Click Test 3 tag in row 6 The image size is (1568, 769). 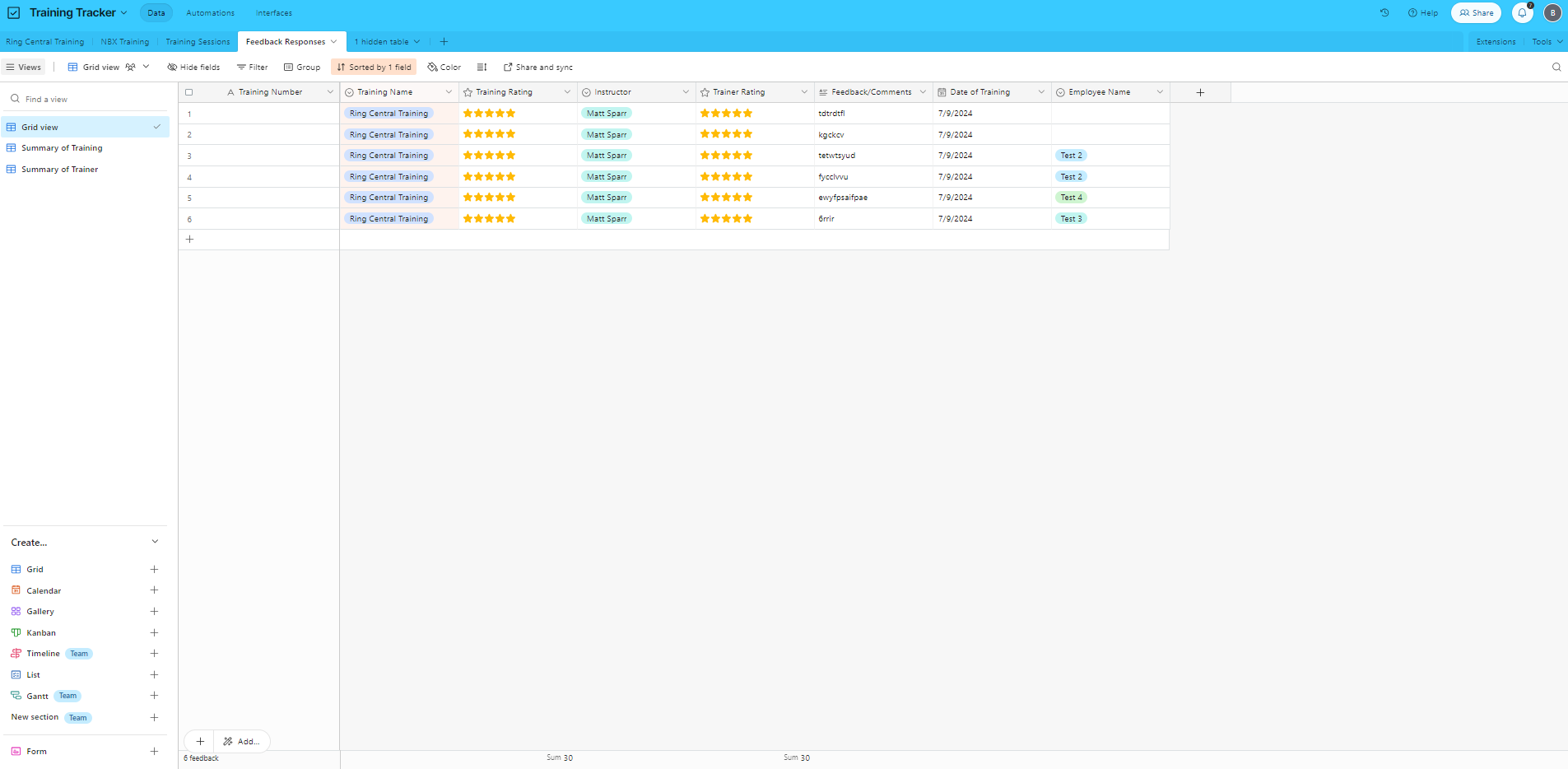coord(1071,219)
